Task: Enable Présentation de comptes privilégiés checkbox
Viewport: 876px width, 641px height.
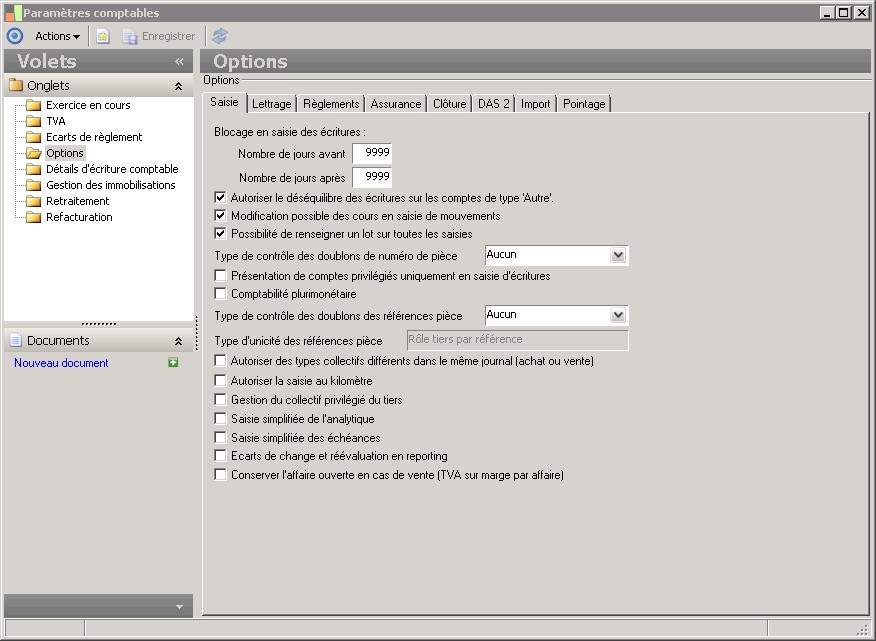Action: pos(221,276)
